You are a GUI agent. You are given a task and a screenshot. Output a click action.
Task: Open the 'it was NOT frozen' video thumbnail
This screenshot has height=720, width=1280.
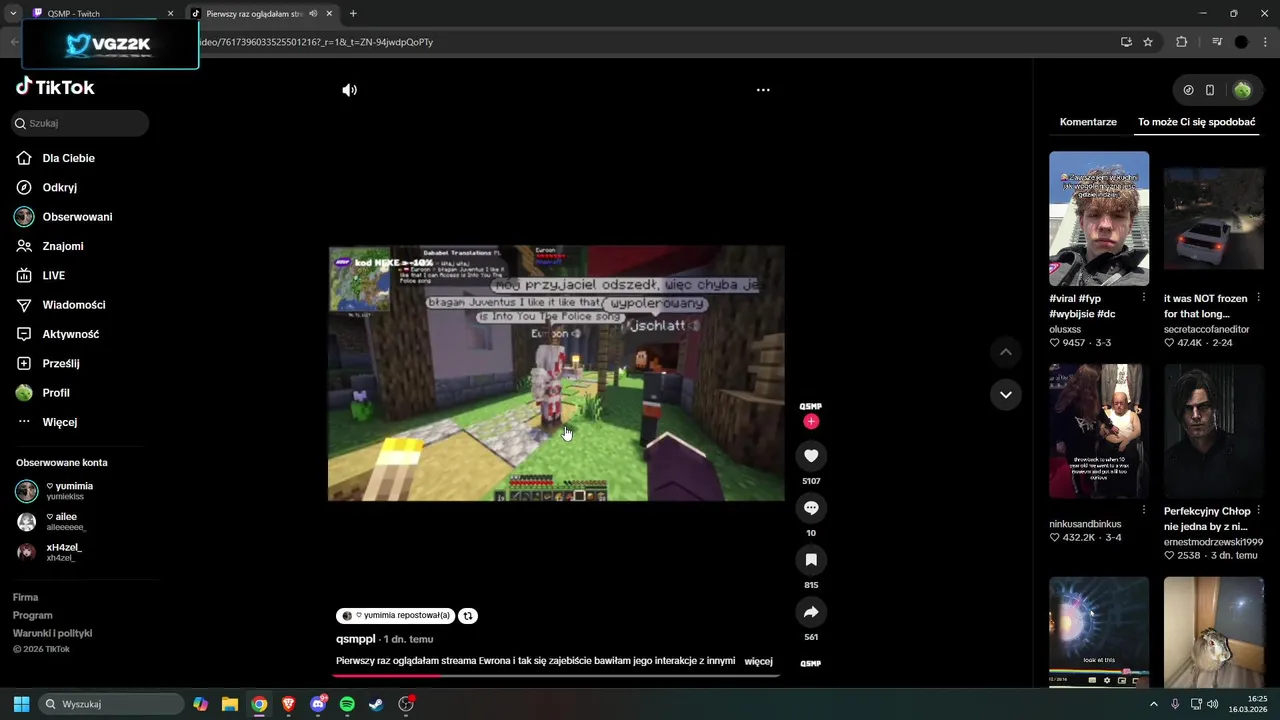[1214, 219]
